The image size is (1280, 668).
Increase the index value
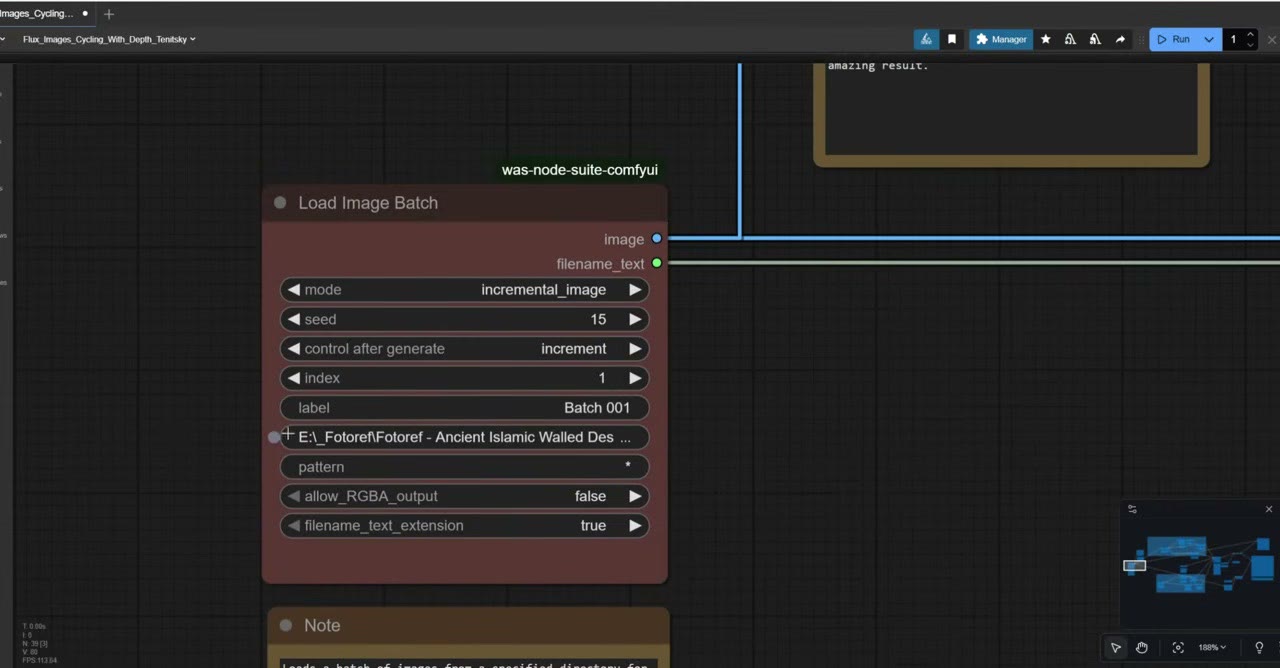pyautogui.click(x=635, y=378)
